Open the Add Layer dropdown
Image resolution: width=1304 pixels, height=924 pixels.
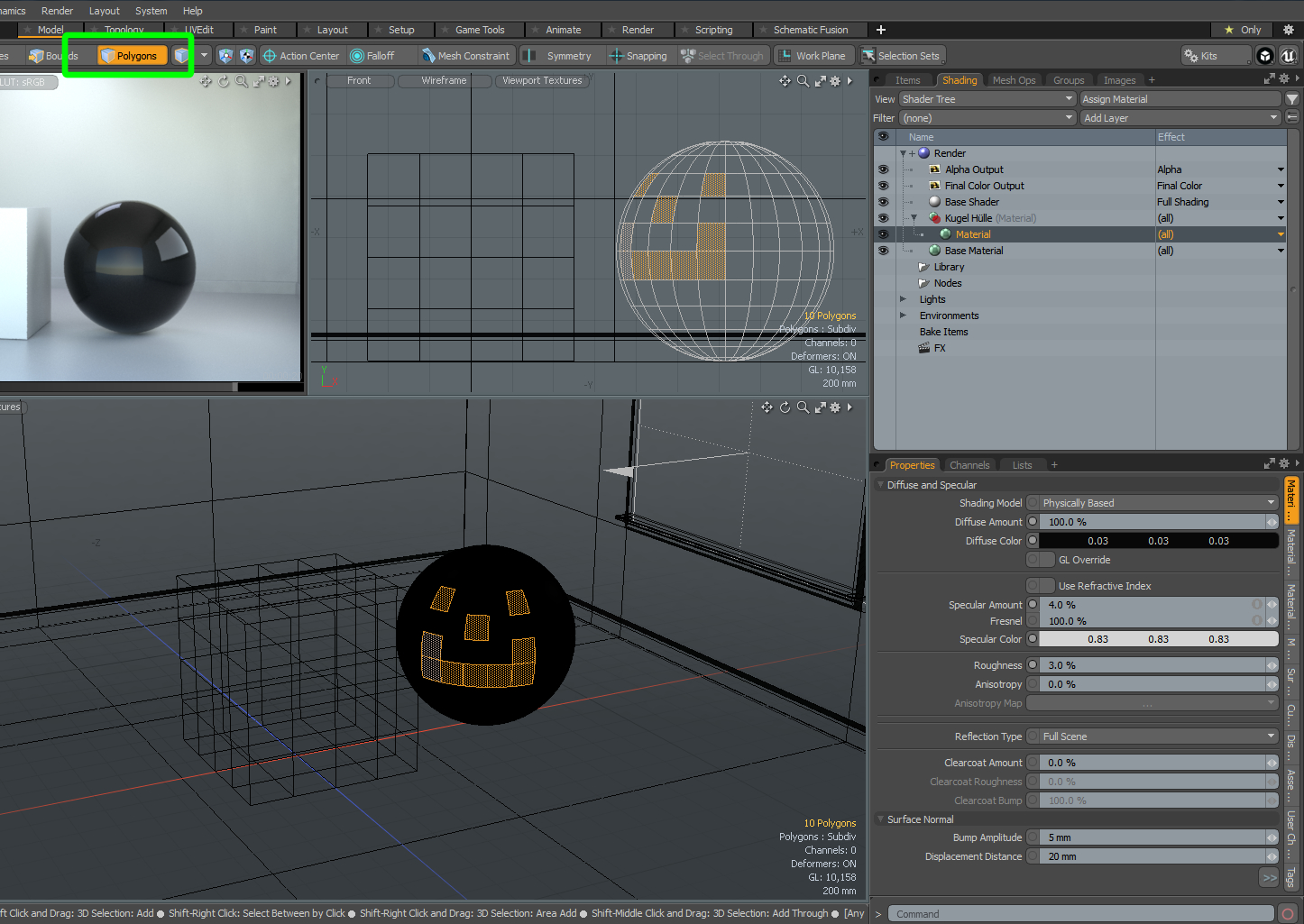coord(1180,118)
